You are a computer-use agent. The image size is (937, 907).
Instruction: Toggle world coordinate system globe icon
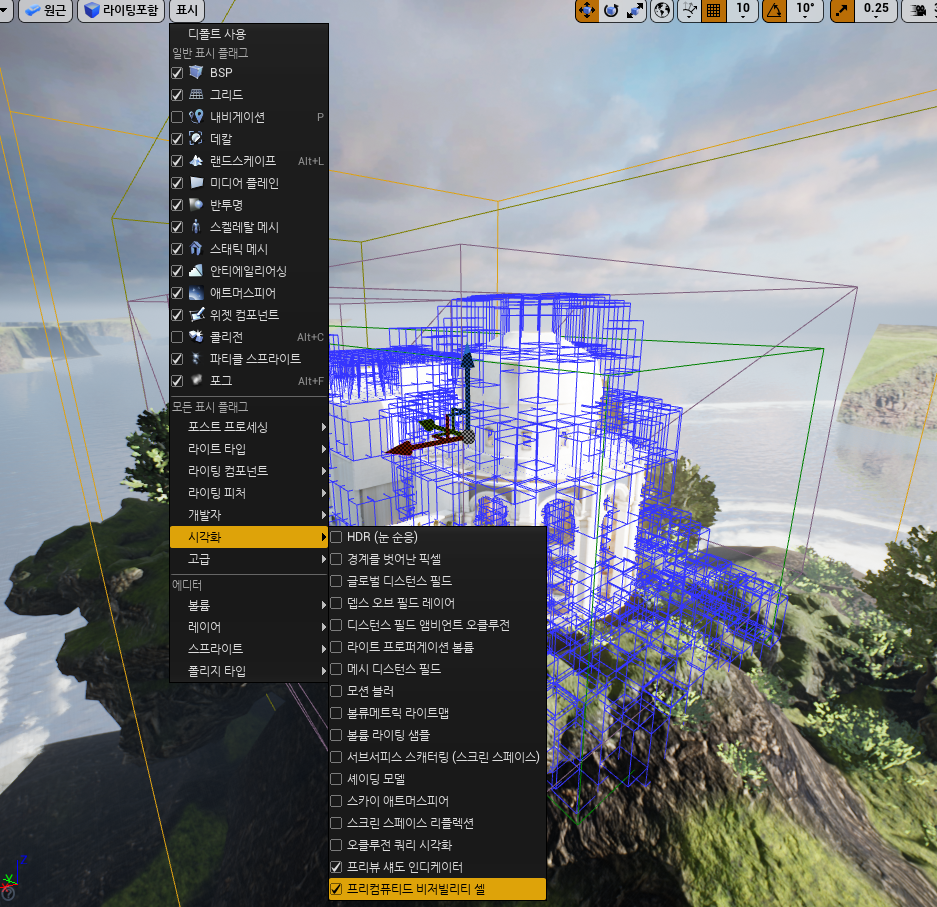click(x=662, y=10)
